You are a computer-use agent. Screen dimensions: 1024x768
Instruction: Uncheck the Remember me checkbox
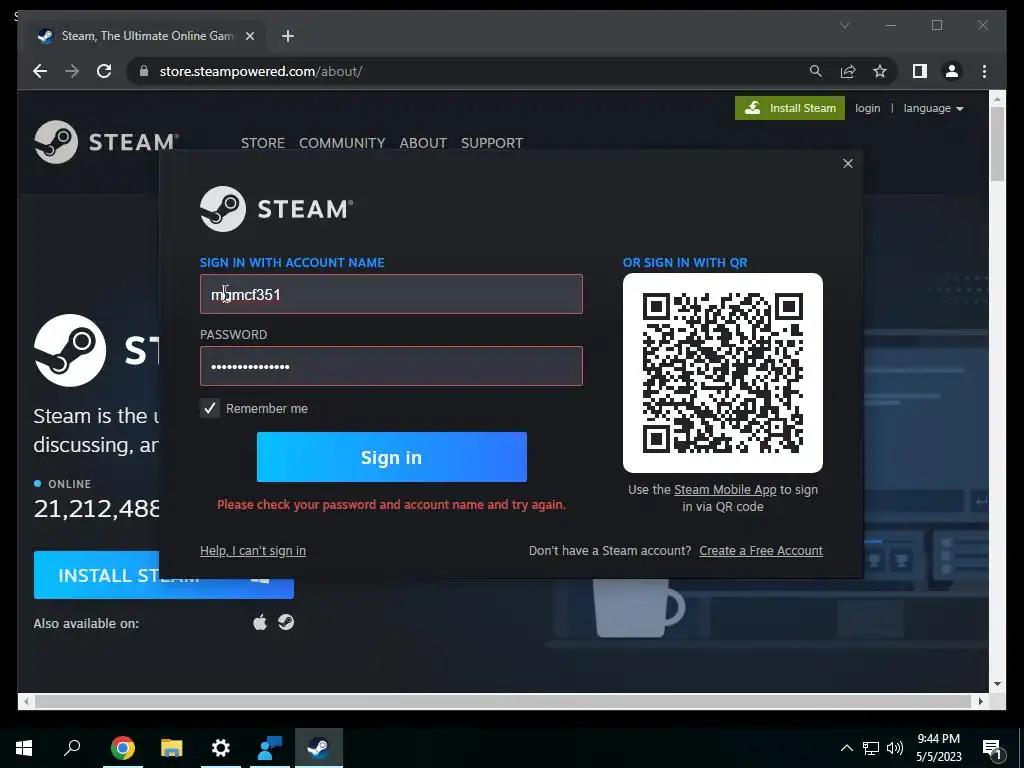[210, 408]
